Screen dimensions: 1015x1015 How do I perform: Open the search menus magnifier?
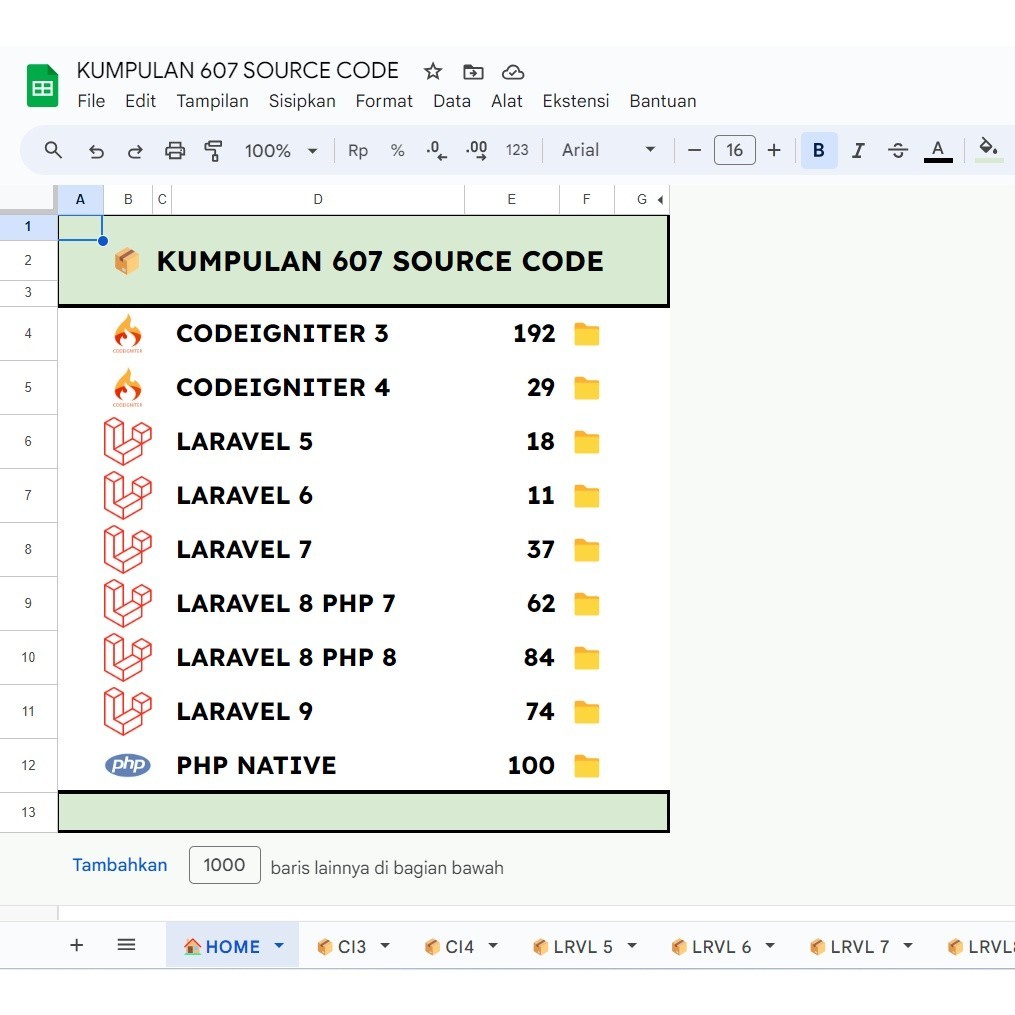tap(53, 150)
